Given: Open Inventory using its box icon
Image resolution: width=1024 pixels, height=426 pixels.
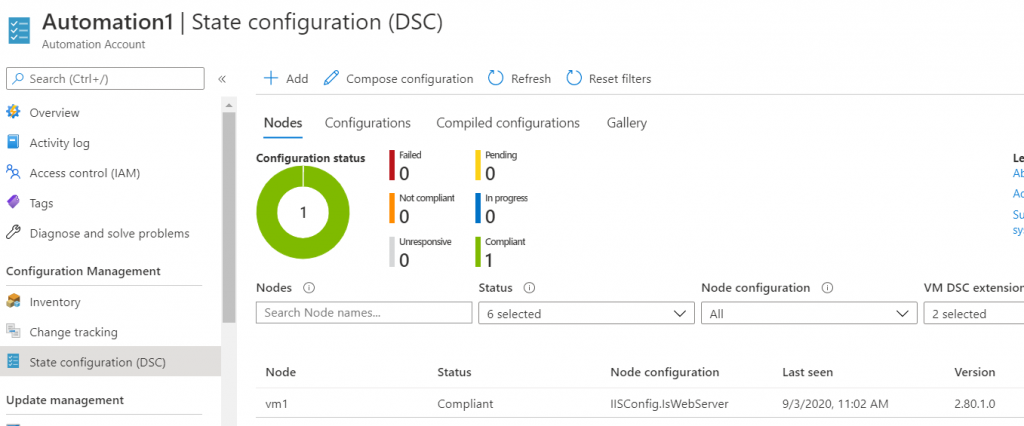Looking at the screenshot, I should (14, 302).
